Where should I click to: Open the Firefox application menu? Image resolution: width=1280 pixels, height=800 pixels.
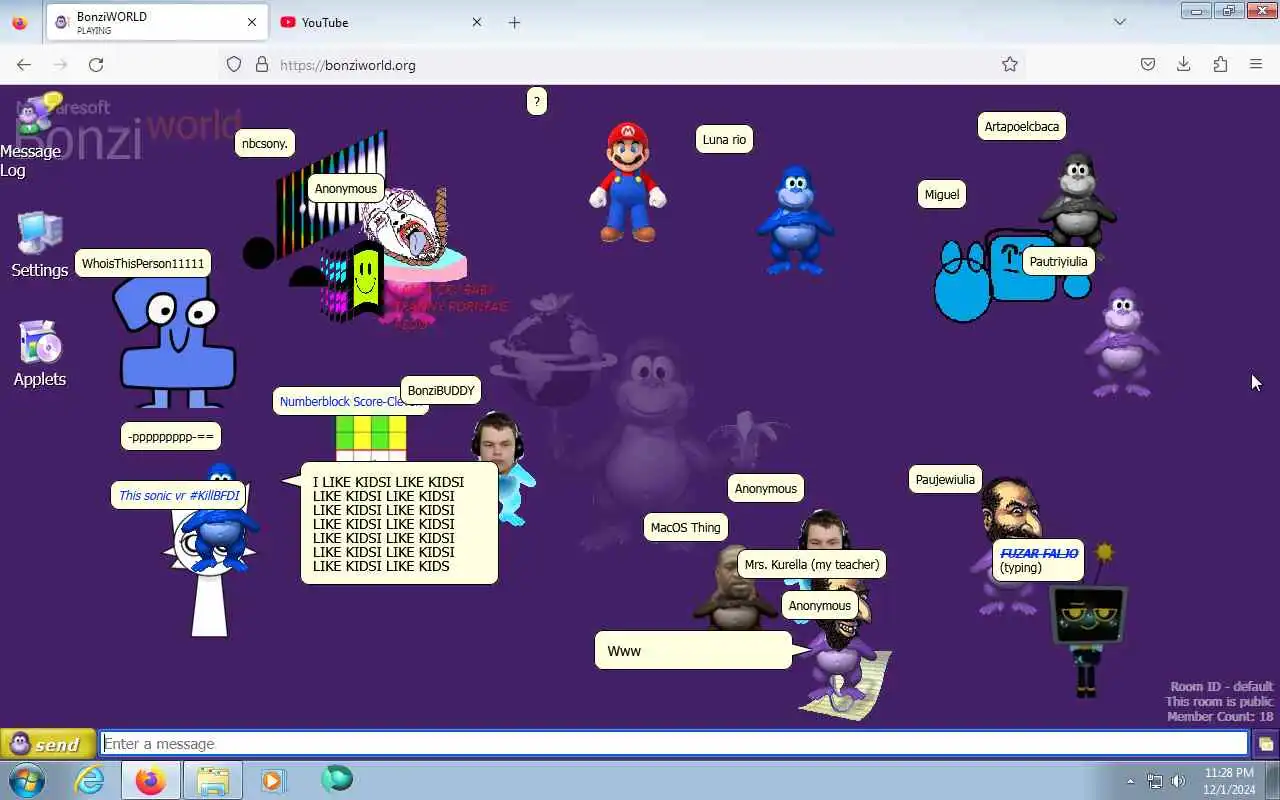pyautogui.click(x=1256, y=64)
